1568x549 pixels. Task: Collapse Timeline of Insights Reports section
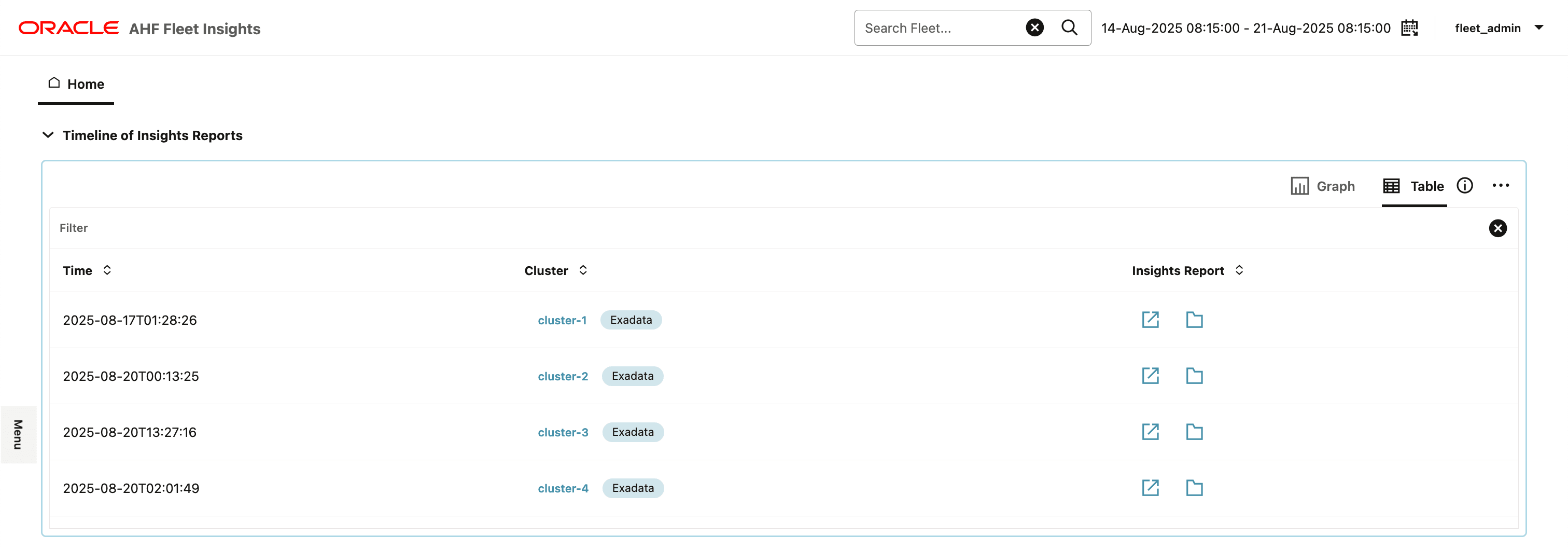[x=48, y=135]
